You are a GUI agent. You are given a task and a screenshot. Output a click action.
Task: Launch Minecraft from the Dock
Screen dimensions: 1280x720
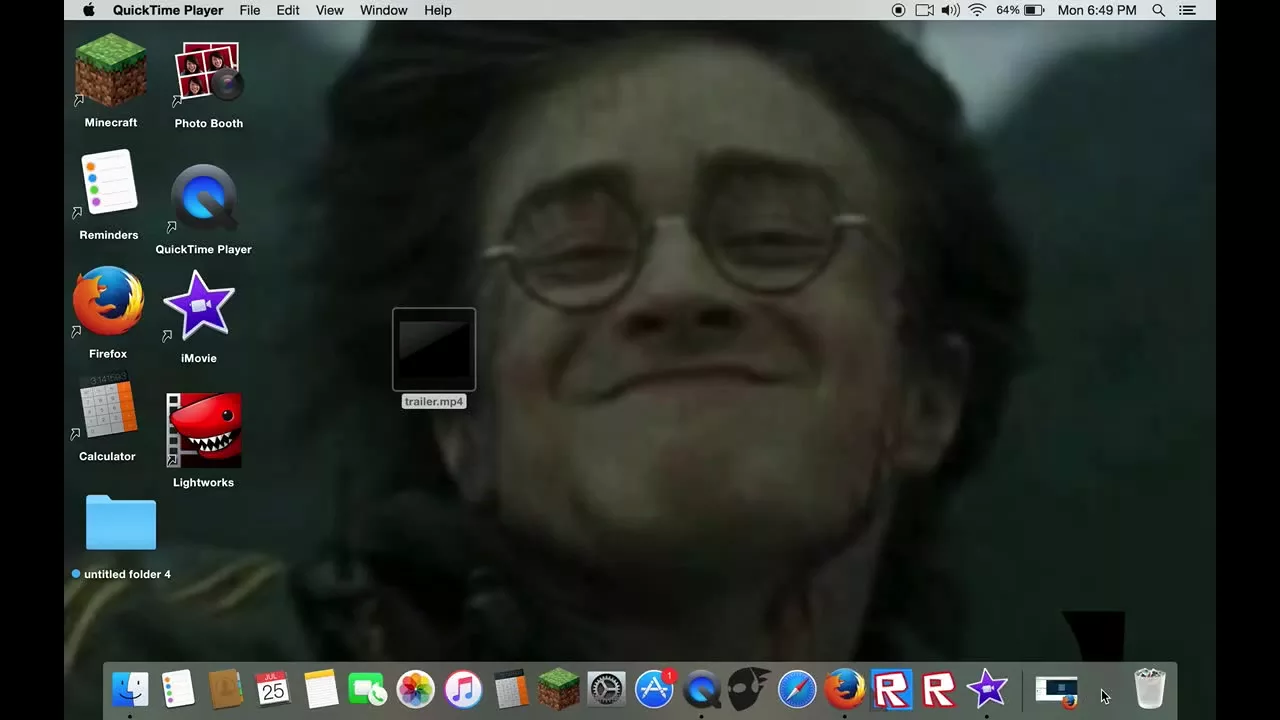(x=558, y=689)
